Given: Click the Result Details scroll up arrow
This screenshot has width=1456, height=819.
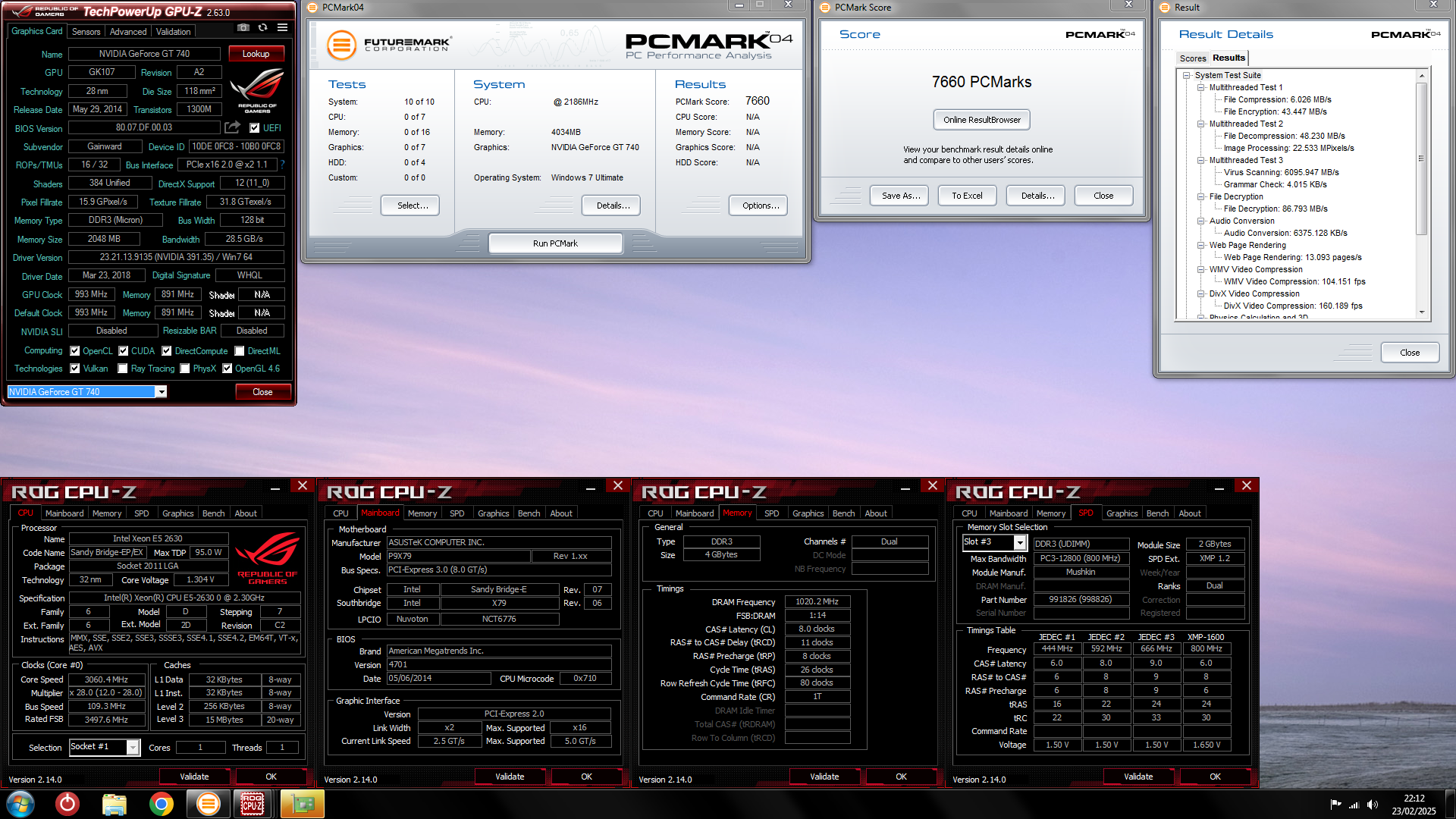Looking at the screenshot, I should [1421, 75].
